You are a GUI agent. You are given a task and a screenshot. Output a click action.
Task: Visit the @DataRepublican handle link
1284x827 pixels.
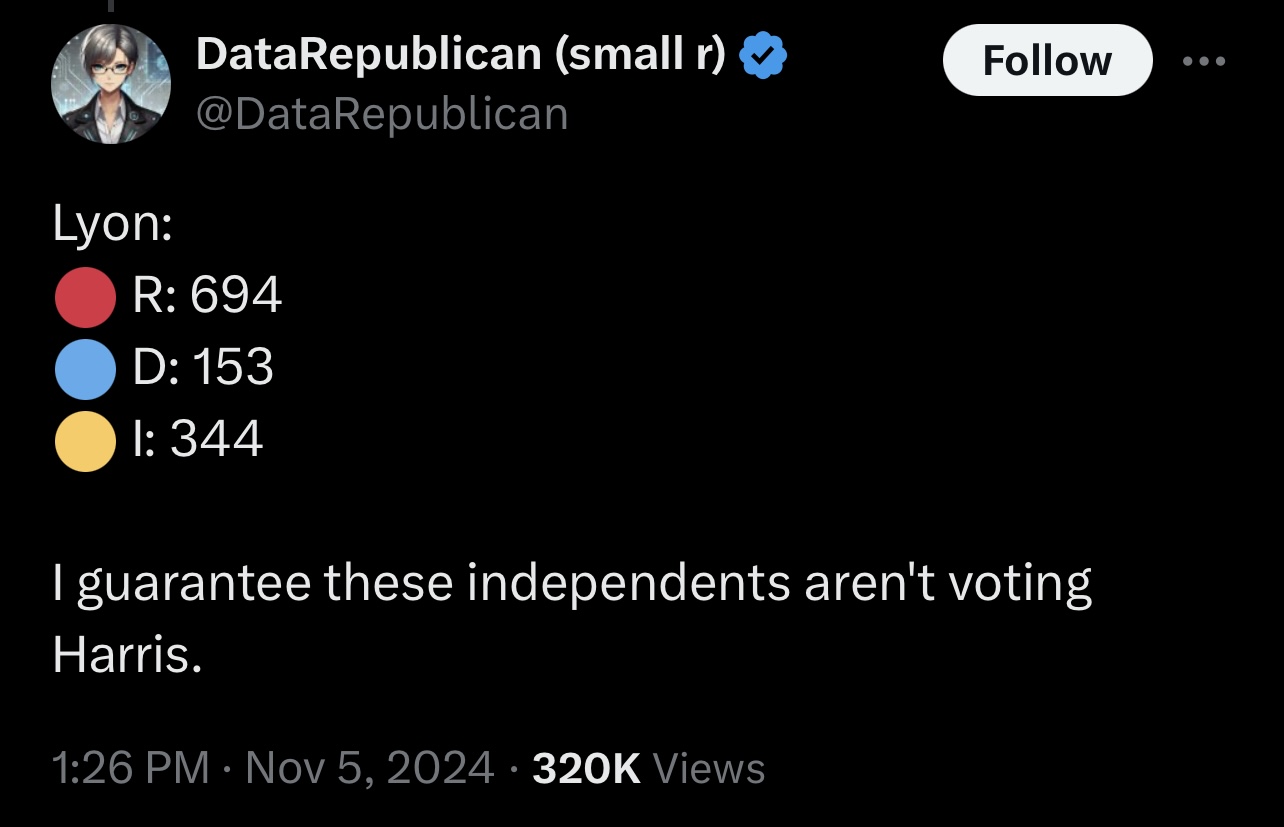(x=382, y=114)
